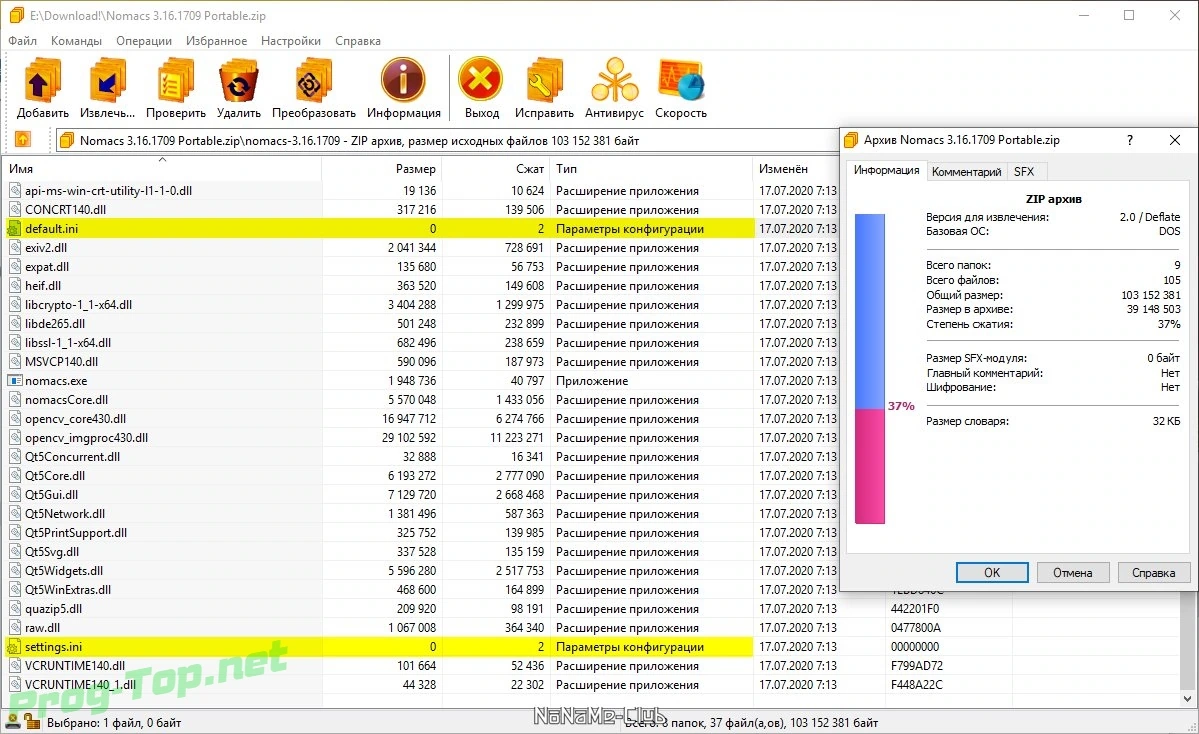Viewport: 1199px width, 734px height.
Task: Select the Qt5PrintSupport.dll file
Action: click(76, 533)
